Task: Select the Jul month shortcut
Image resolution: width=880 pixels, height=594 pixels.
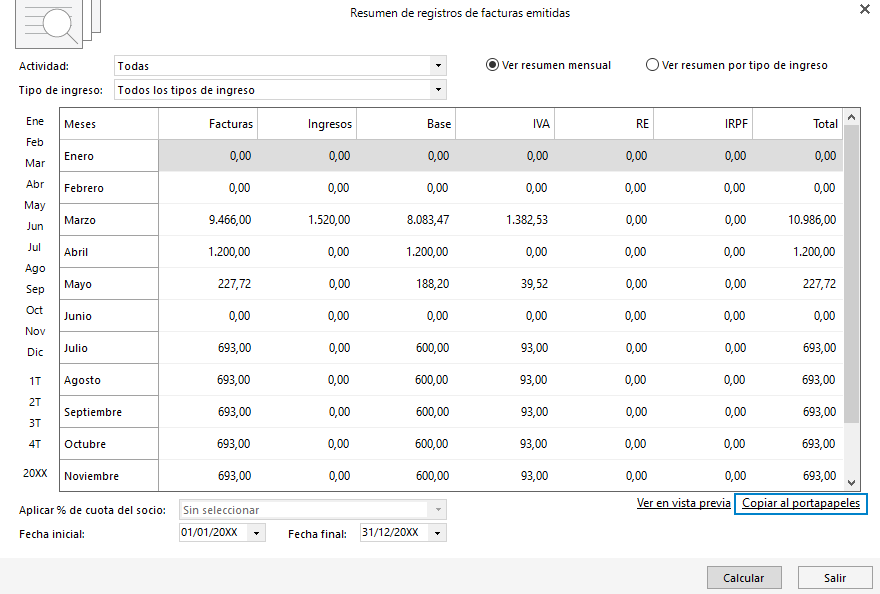Action: 35,247
